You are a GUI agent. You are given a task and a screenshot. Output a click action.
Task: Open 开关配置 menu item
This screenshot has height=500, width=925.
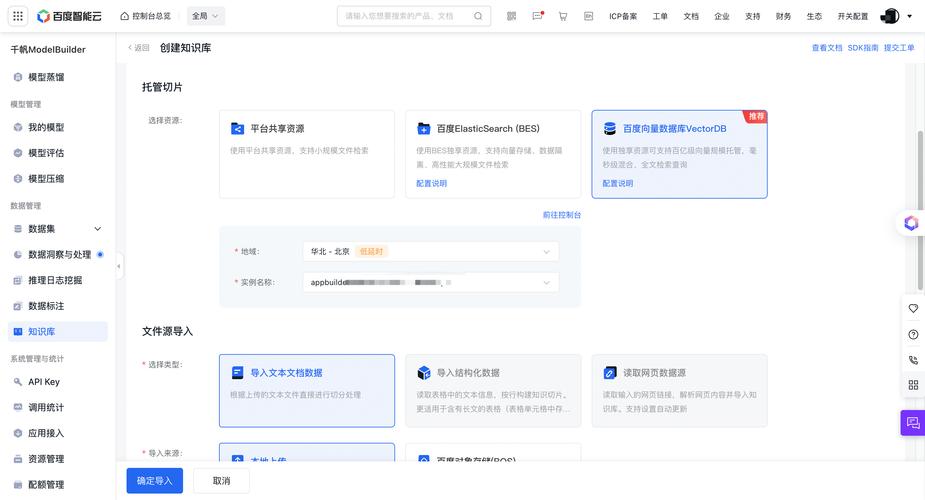[852, 17]
